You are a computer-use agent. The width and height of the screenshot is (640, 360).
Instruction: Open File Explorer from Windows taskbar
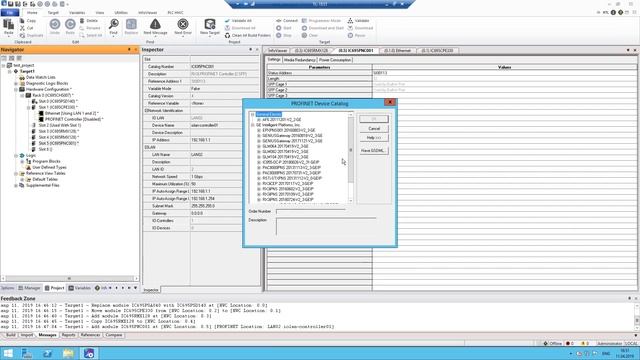68,353
